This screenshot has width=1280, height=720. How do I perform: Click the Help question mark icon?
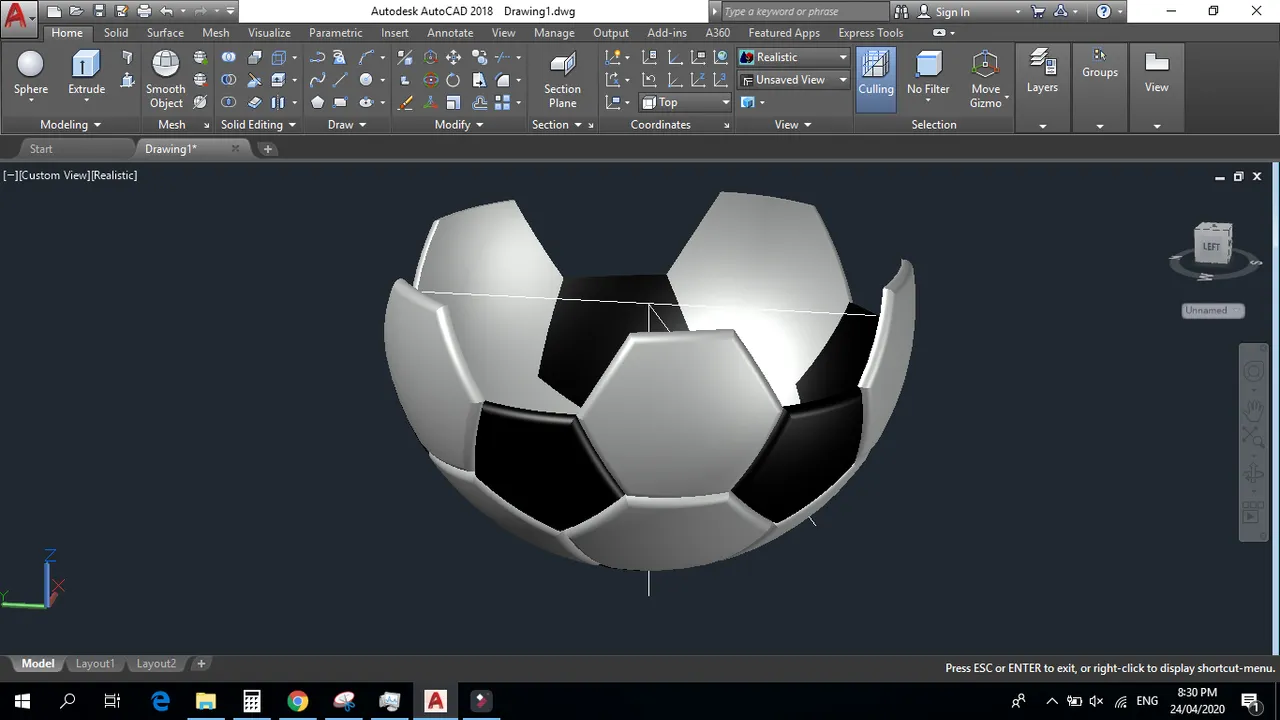click(1104, 12)
